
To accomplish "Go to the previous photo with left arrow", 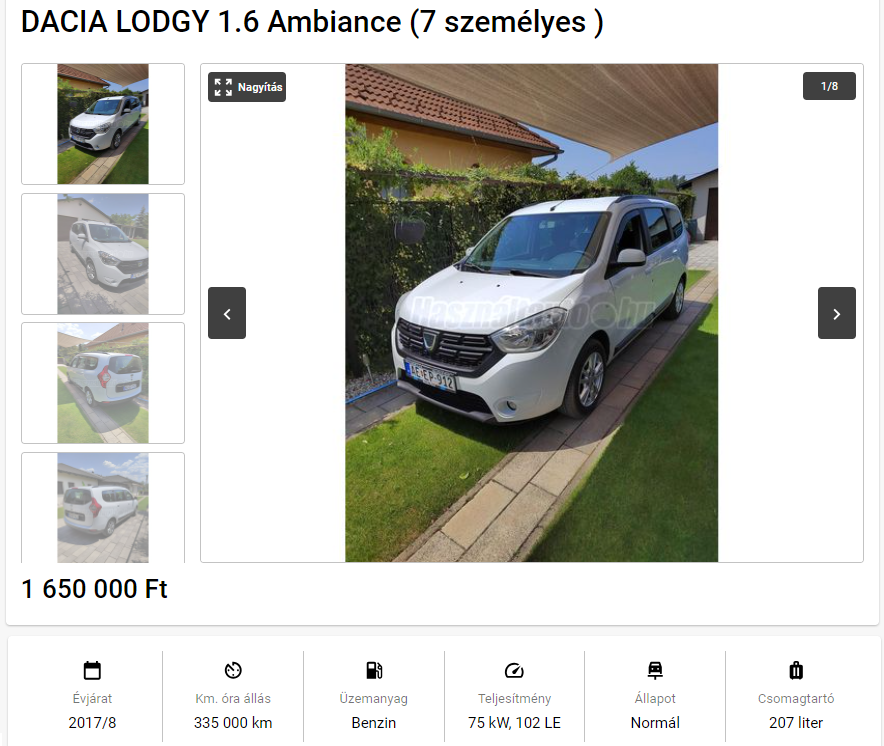I will click(227, 313).
